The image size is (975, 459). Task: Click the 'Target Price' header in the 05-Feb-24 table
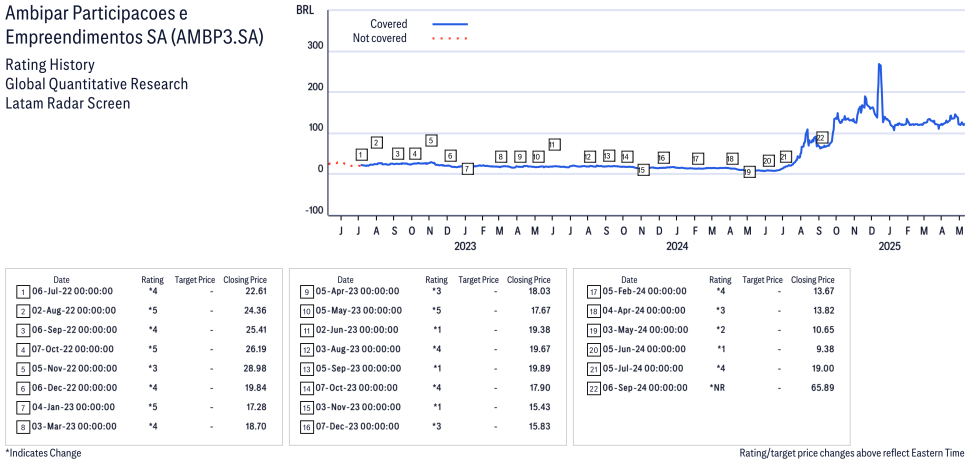762,280
